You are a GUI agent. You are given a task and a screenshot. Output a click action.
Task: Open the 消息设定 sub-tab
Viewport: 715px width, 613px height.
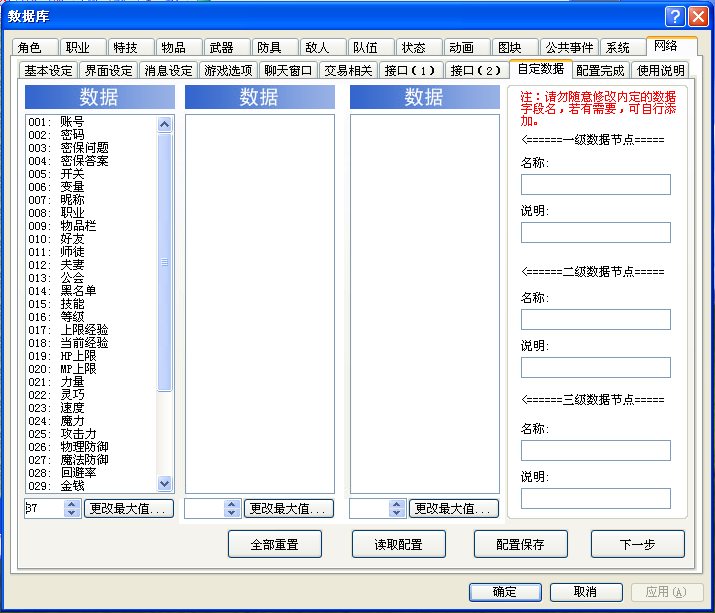click(168, 71)
